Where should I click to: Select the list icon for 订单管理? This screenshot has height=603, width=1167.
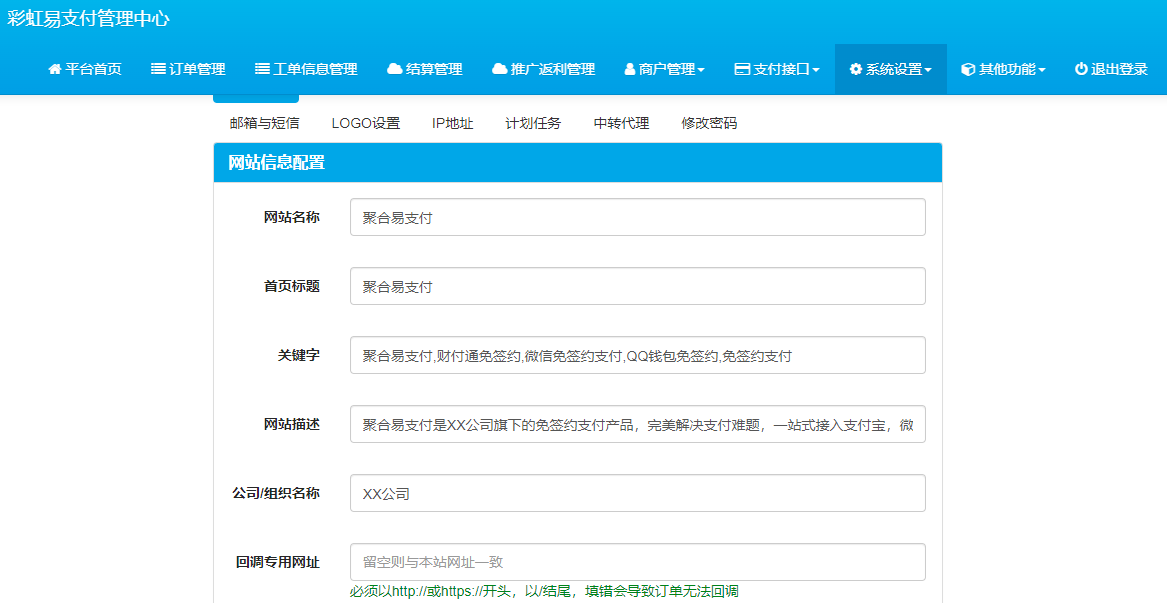click(x=156, y=69)
